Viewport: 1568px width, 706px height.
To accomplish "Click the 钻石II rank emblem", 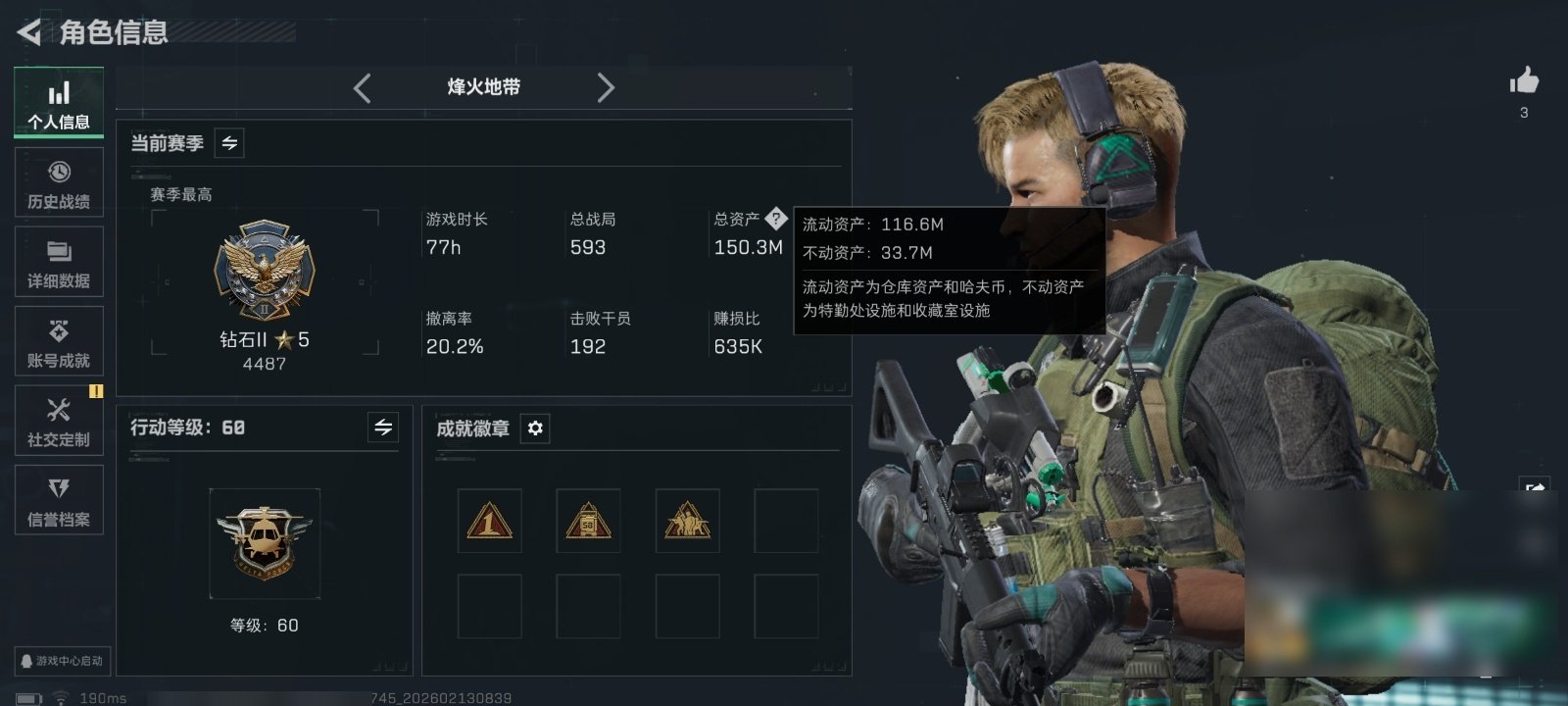I will [265, 270].
